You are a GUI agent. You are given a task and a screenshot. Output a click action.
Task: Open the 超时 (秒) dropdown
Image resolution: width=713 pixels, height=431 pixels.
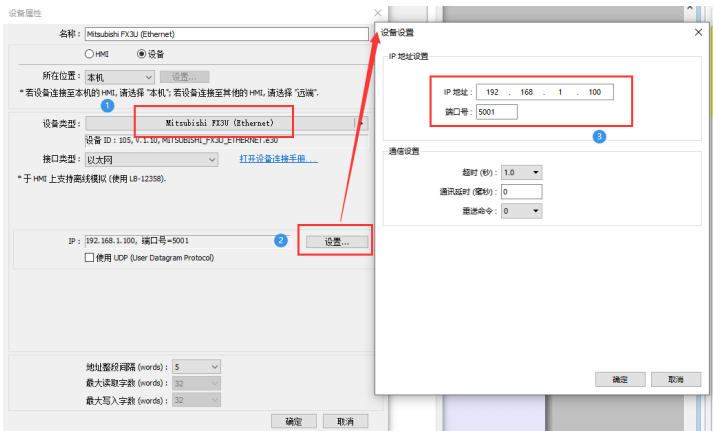point(522,172)
